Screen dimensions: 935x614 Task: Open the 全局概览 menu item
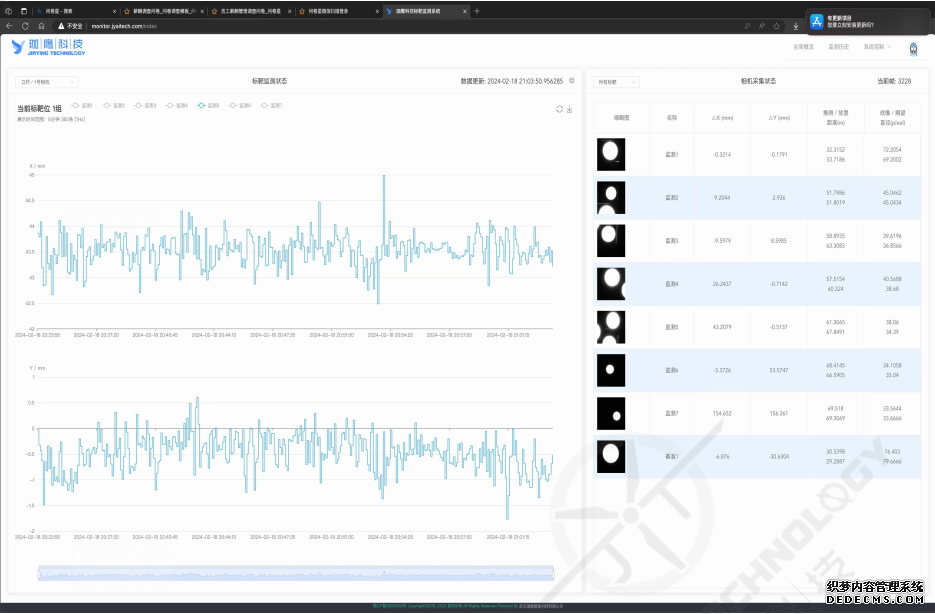tap(803, 47)
